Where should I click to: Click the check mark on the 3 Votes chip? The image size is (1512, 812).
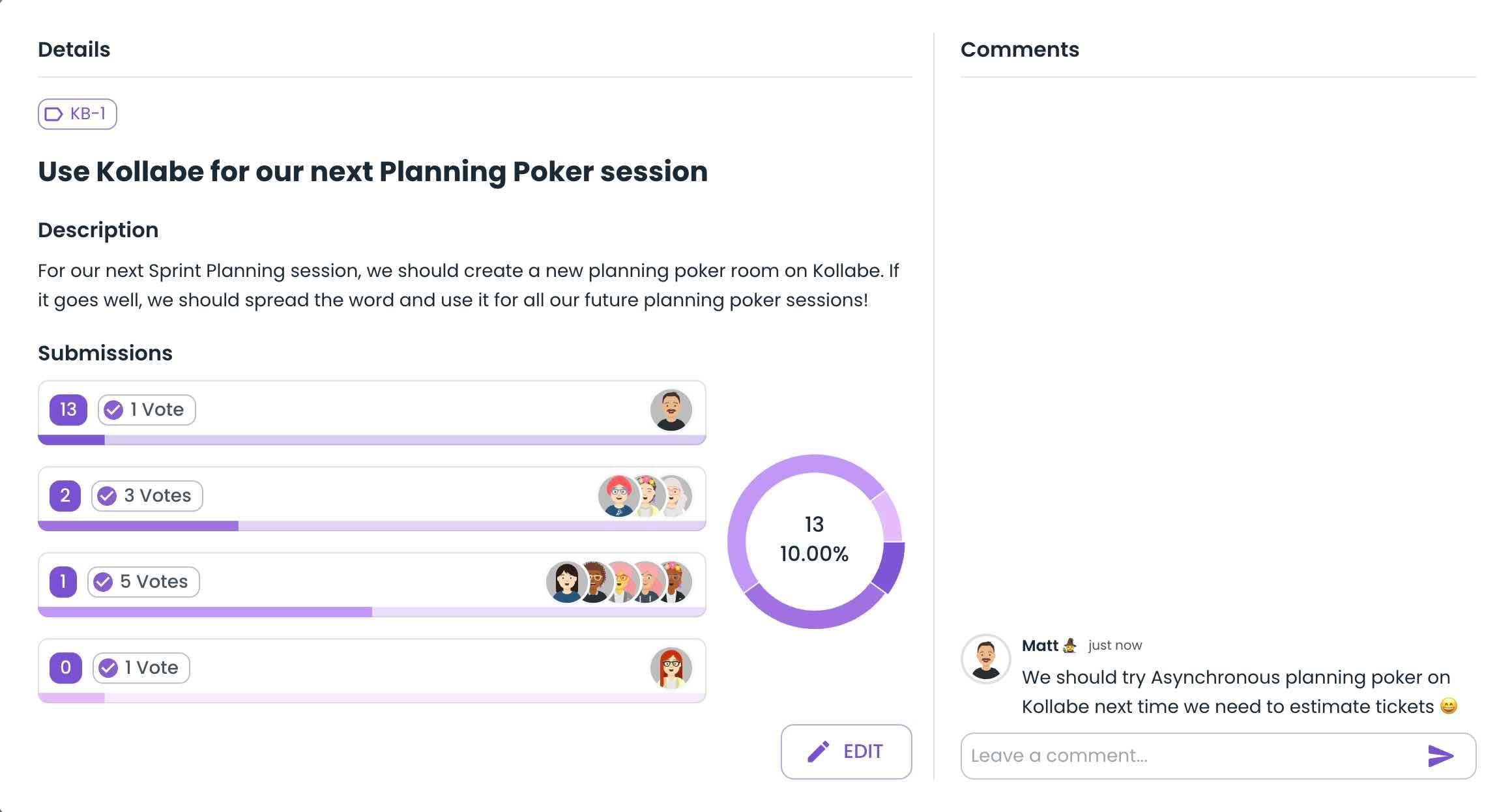click(x=107, y=496)
